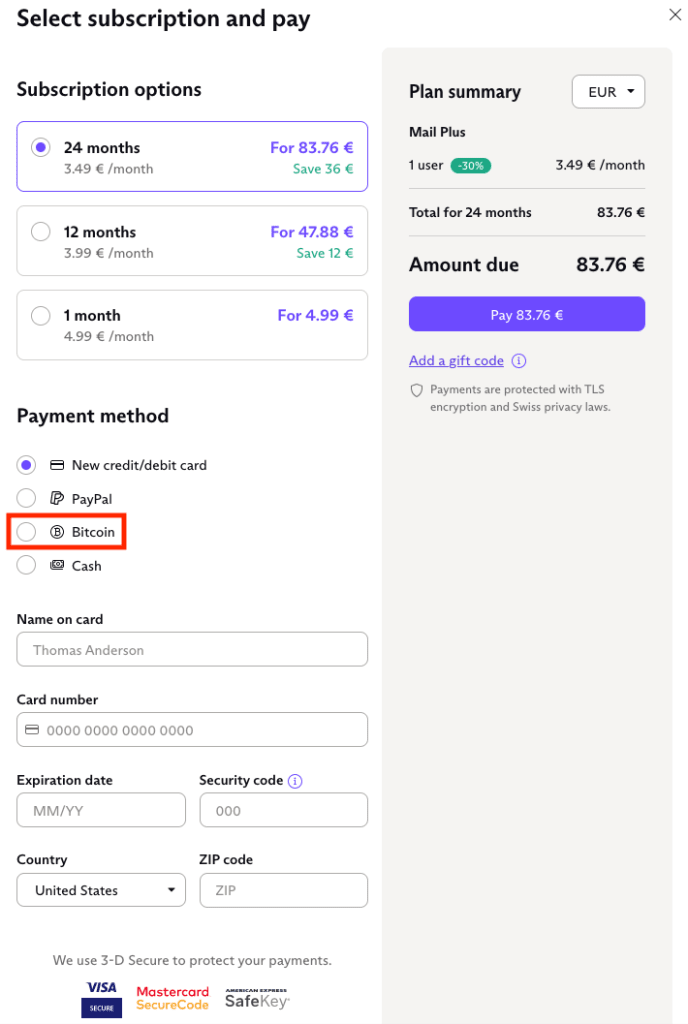Focus the Name on card field
Screen dimensions: 688x1024
click(x=192, y=650)
